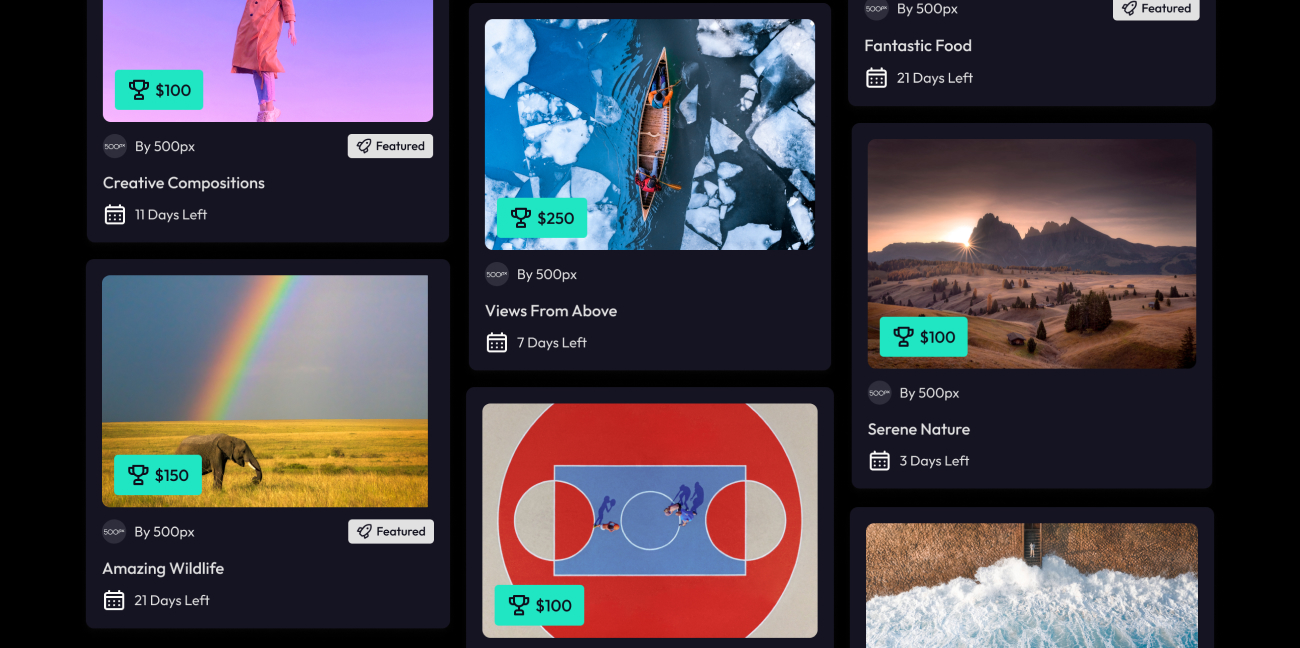The image size is (1300, 648).
Task: Click the Featured badge on Fantastic Food
Action: (x=1156, y=9)
